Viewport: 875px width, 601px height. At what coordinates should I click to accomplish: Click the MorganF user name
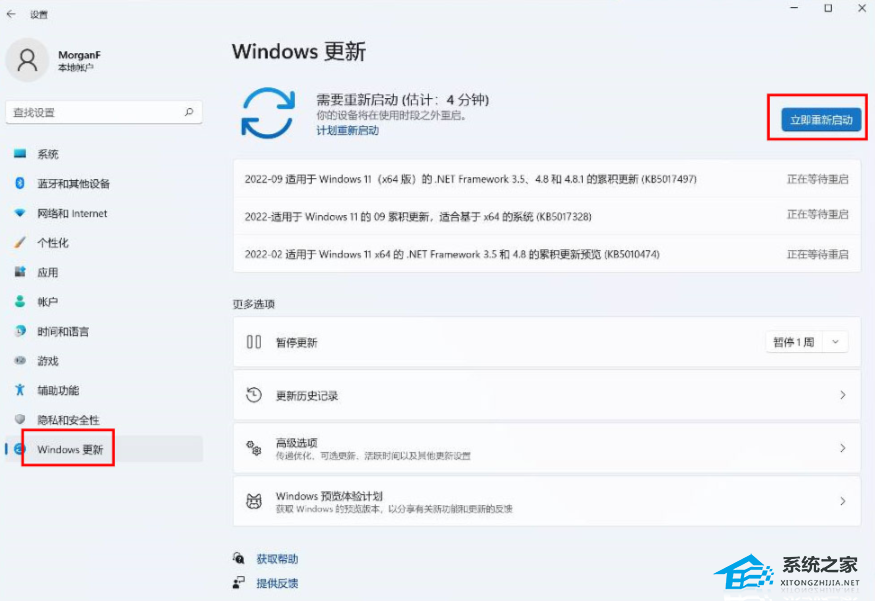coord(79,55)
